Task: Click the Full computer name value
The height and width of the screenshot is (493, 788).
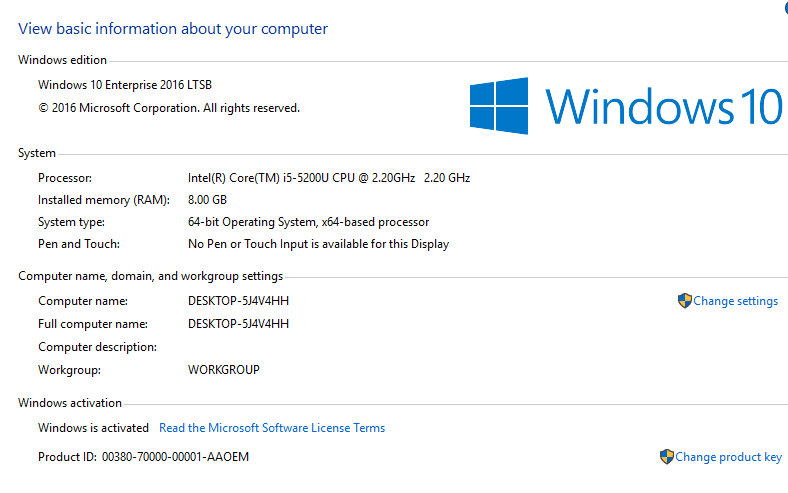Action: coord(238,324)
